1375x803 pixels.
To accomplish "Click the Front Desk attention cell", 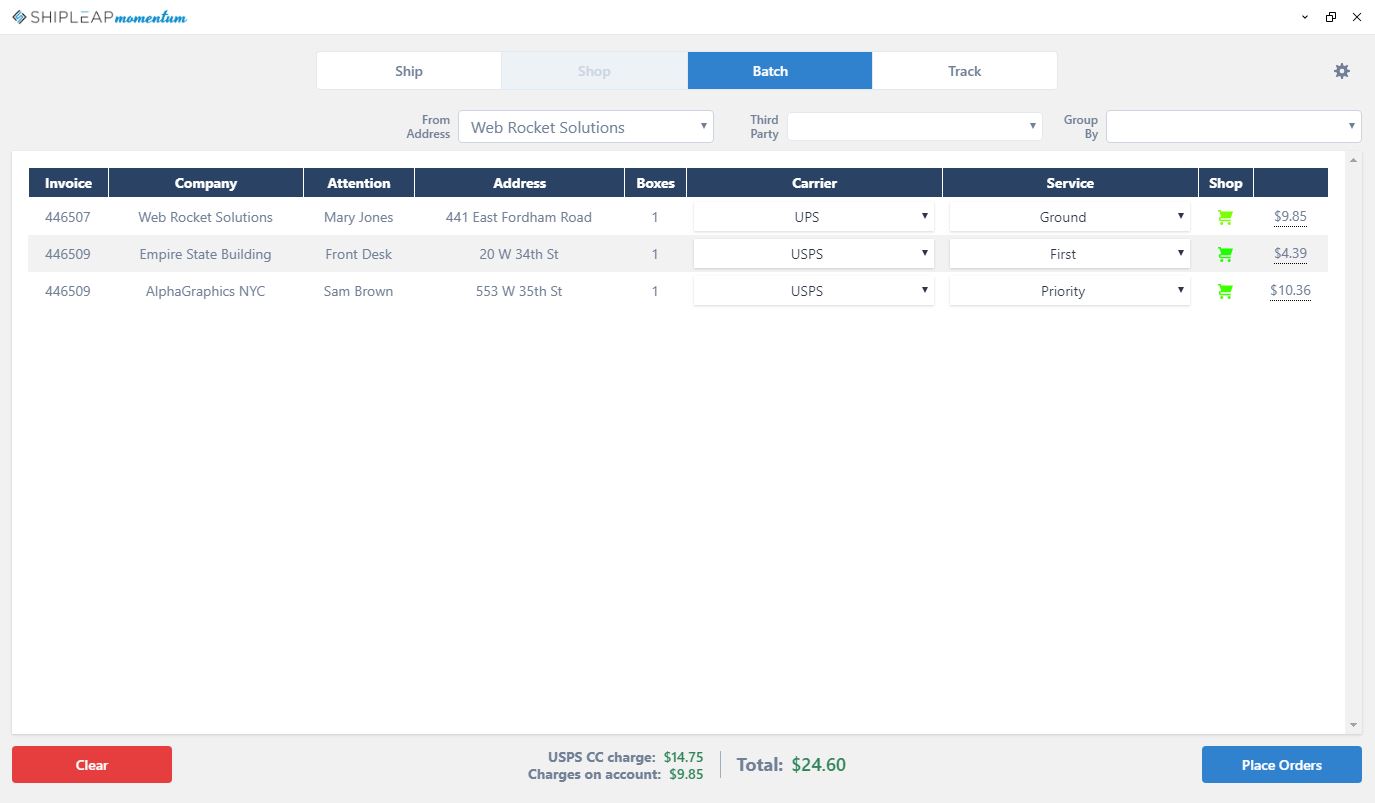I will click(359, 254).
